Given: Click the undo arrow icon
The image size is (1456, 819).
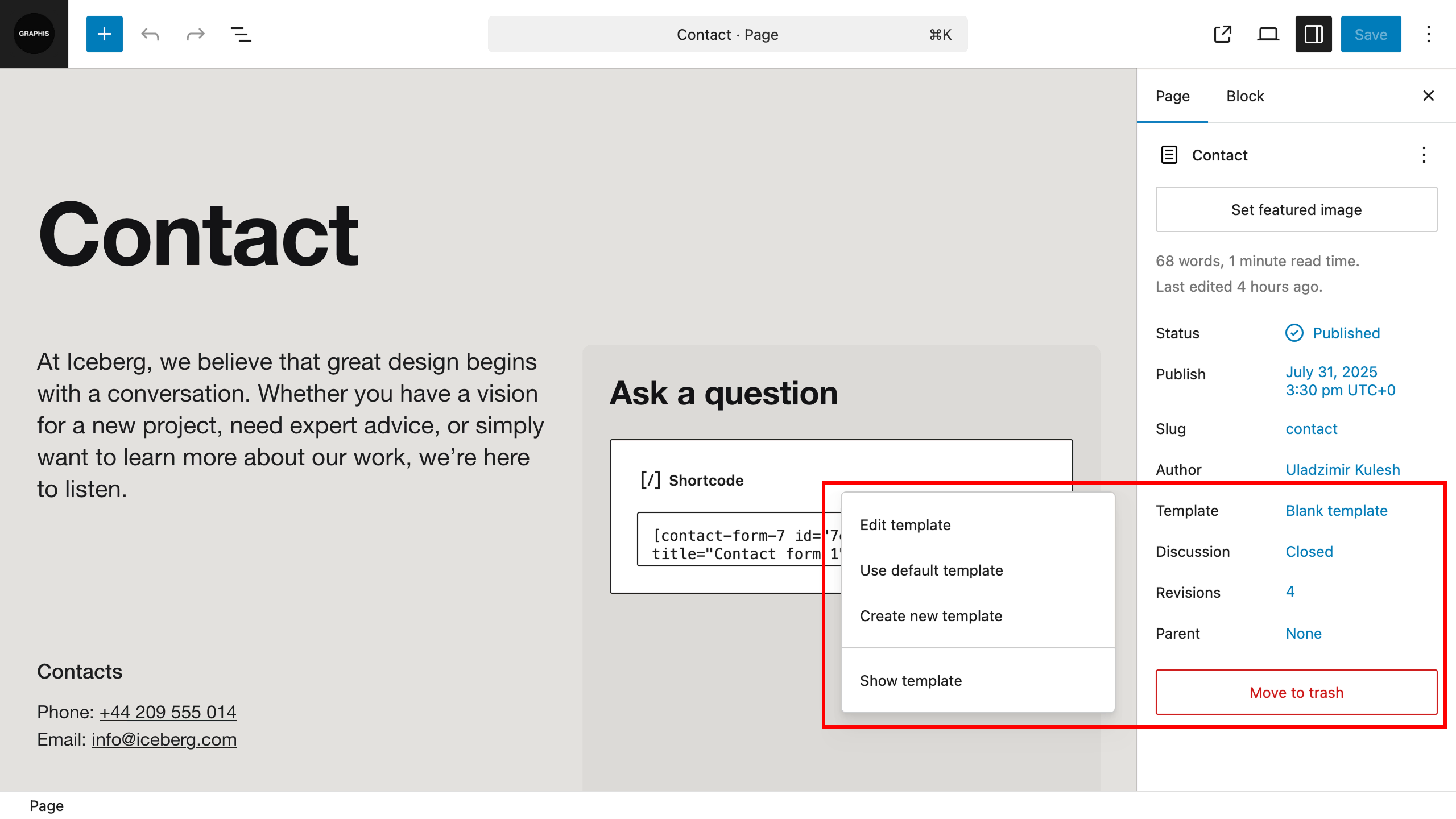Looking at the screenshot, I should click(150, 34).
